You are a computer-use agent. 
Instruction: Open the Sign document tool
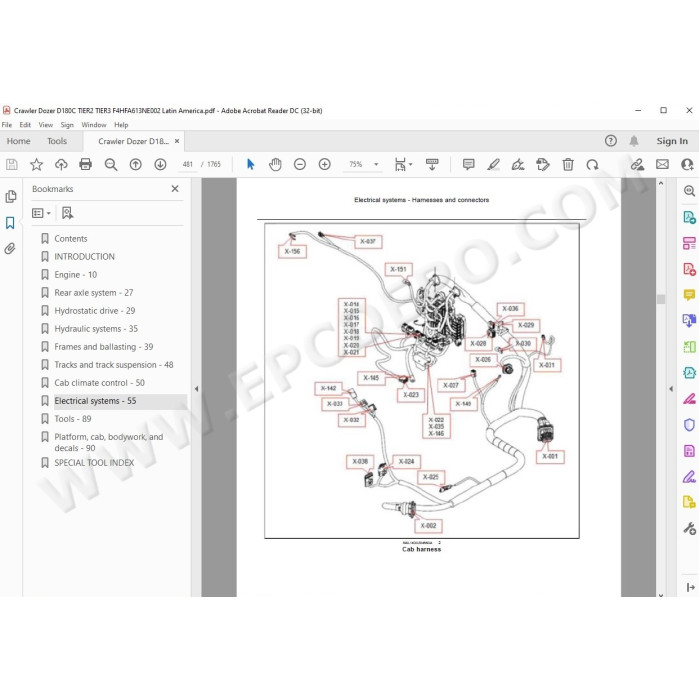(x=518, y=165)
